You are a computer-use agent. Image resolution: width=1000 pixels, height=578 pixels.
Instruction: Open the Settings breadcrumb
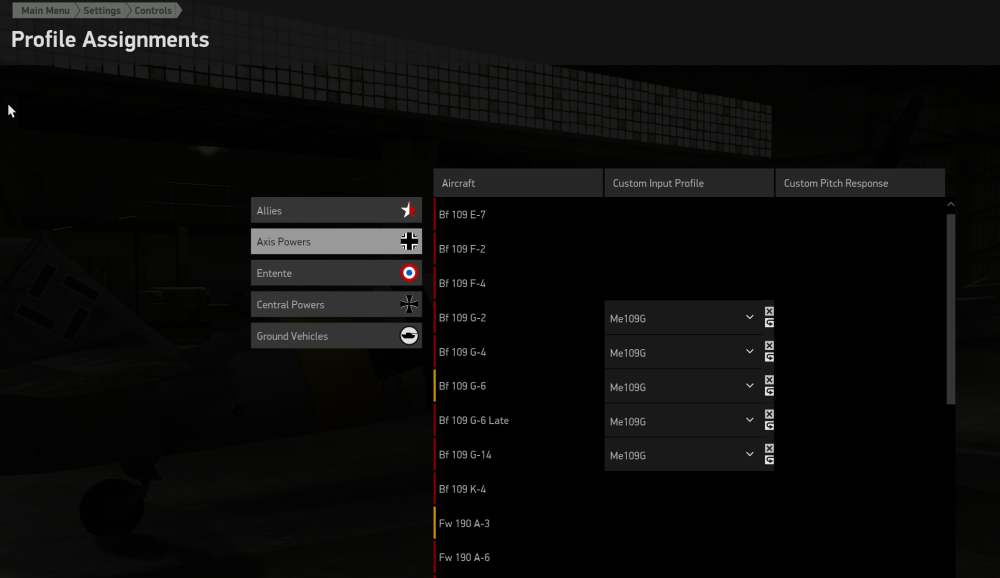(101, 10)
